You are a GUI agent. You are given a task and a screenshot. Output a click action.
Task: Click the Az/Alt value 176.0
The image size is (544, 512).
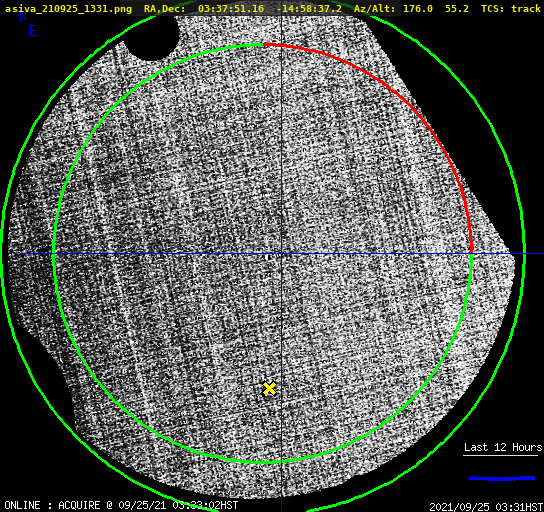(418, 8)
